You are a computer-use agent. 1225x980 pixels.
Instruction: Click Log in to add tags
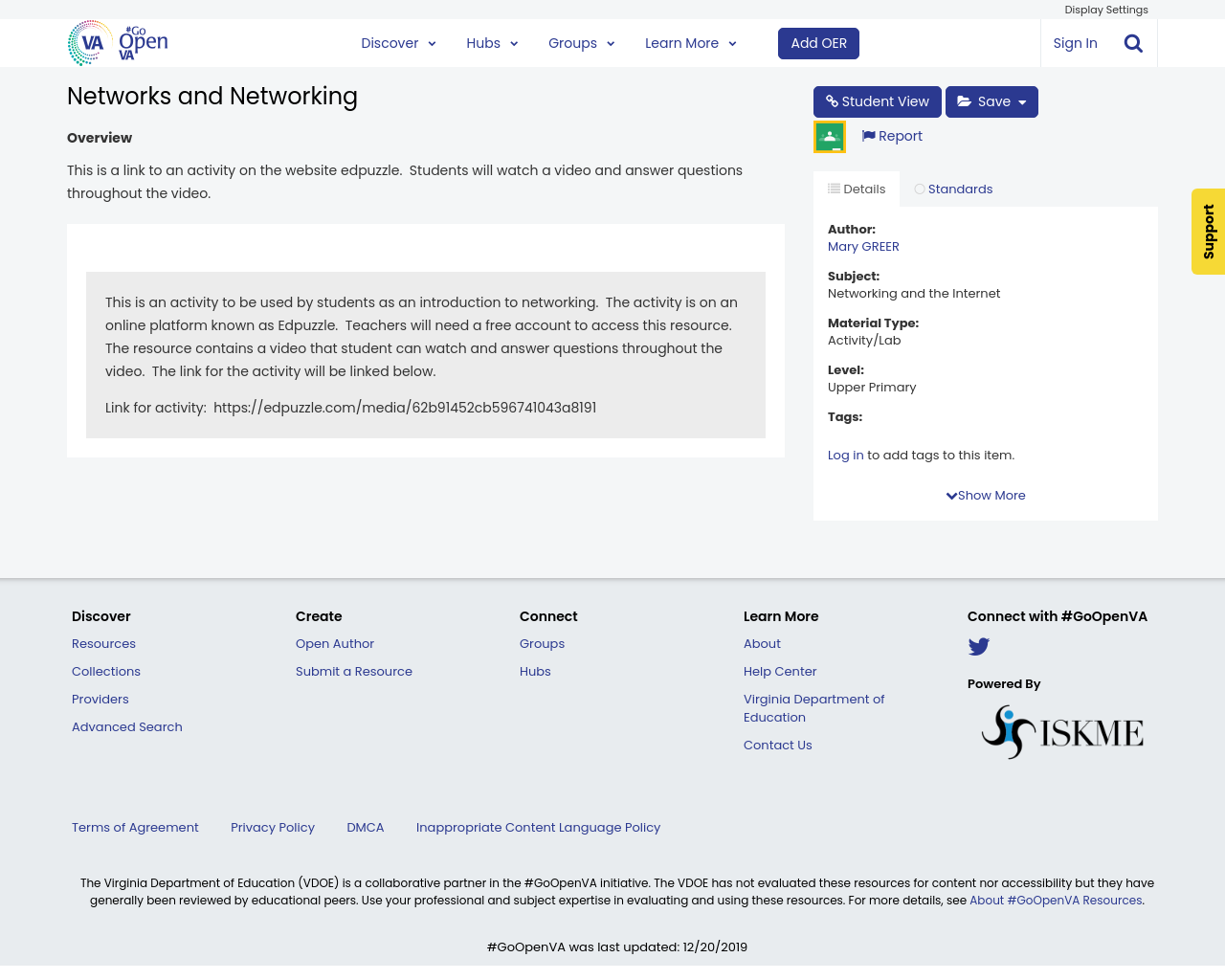[846, 456]
